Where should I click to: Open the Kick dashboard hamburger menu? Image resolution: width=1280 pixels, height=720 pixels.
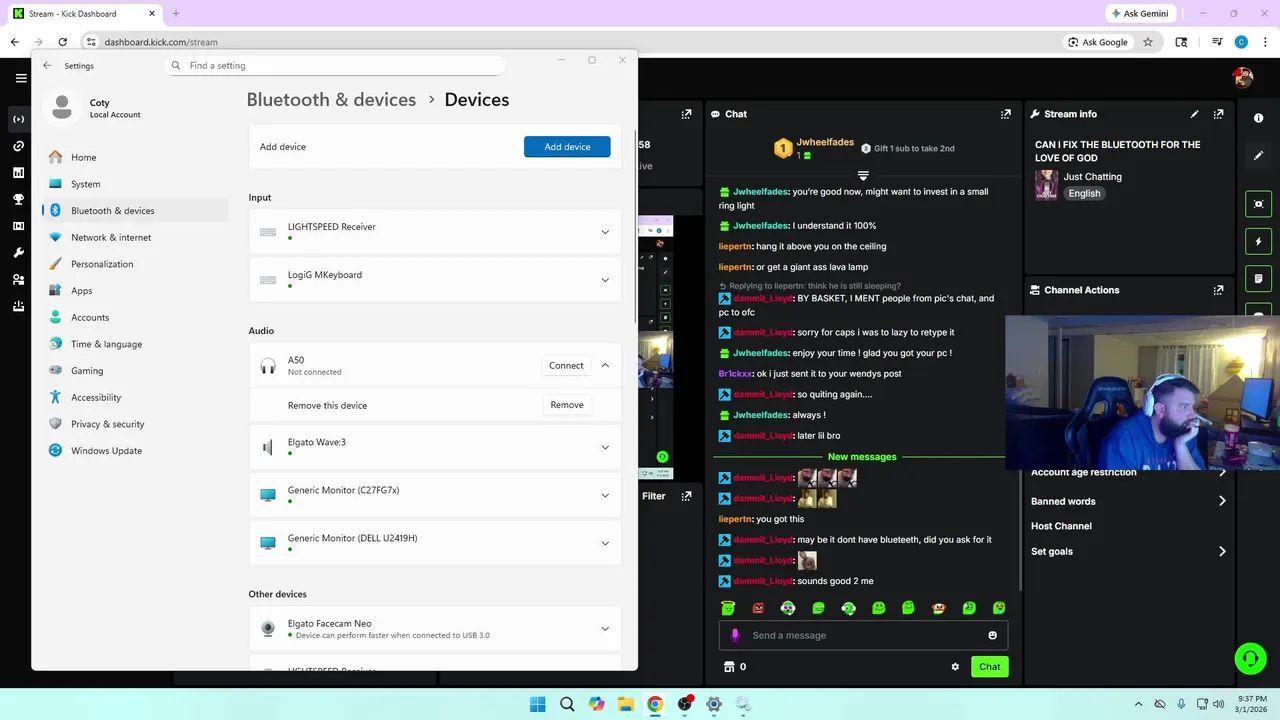[20, 78]
